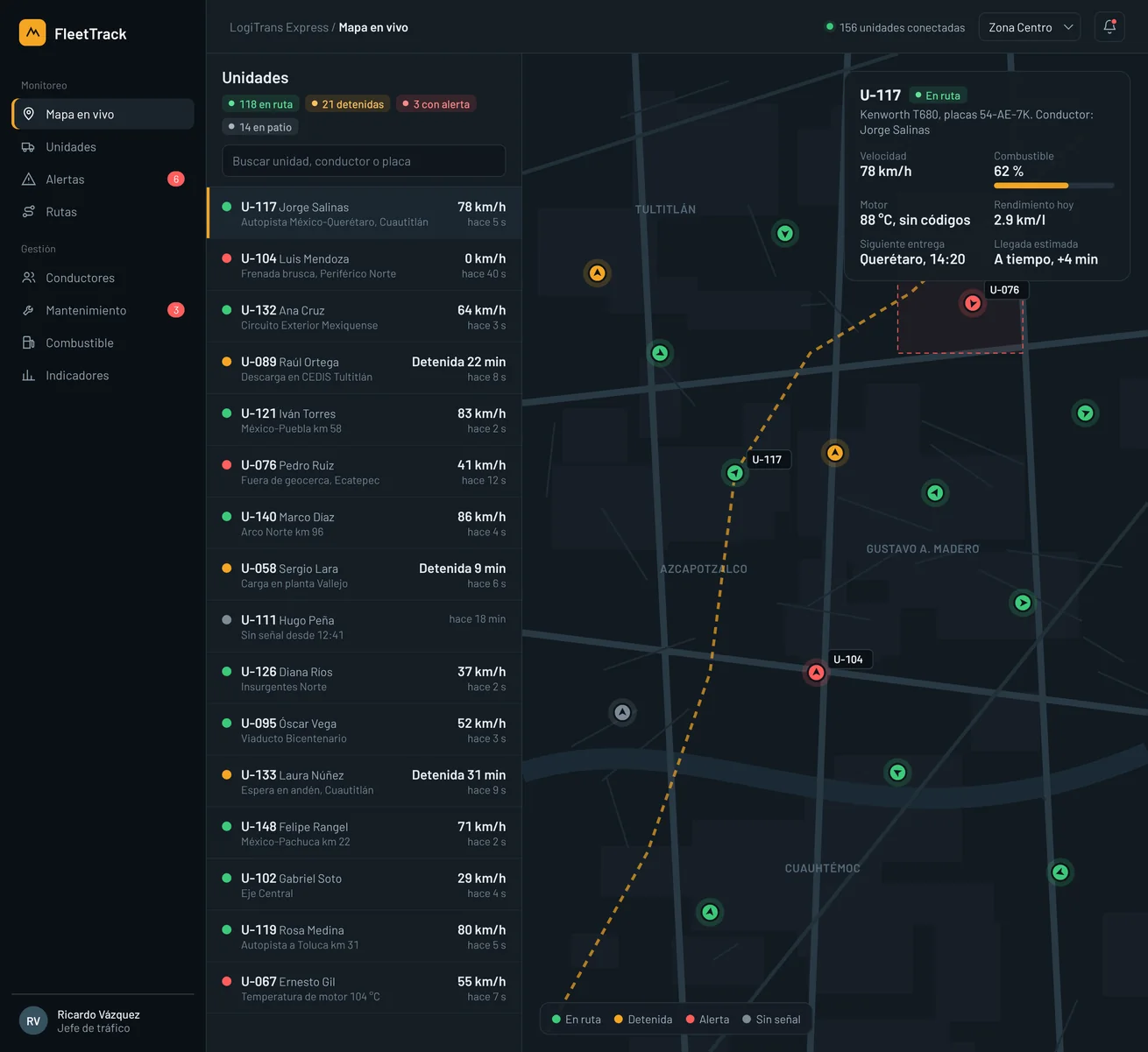Viewport: 1148px width, 1052px height.
Task: Click orange stopped marker west of Tultitlán
Action: pyautogui.click(x=597, y=273)
